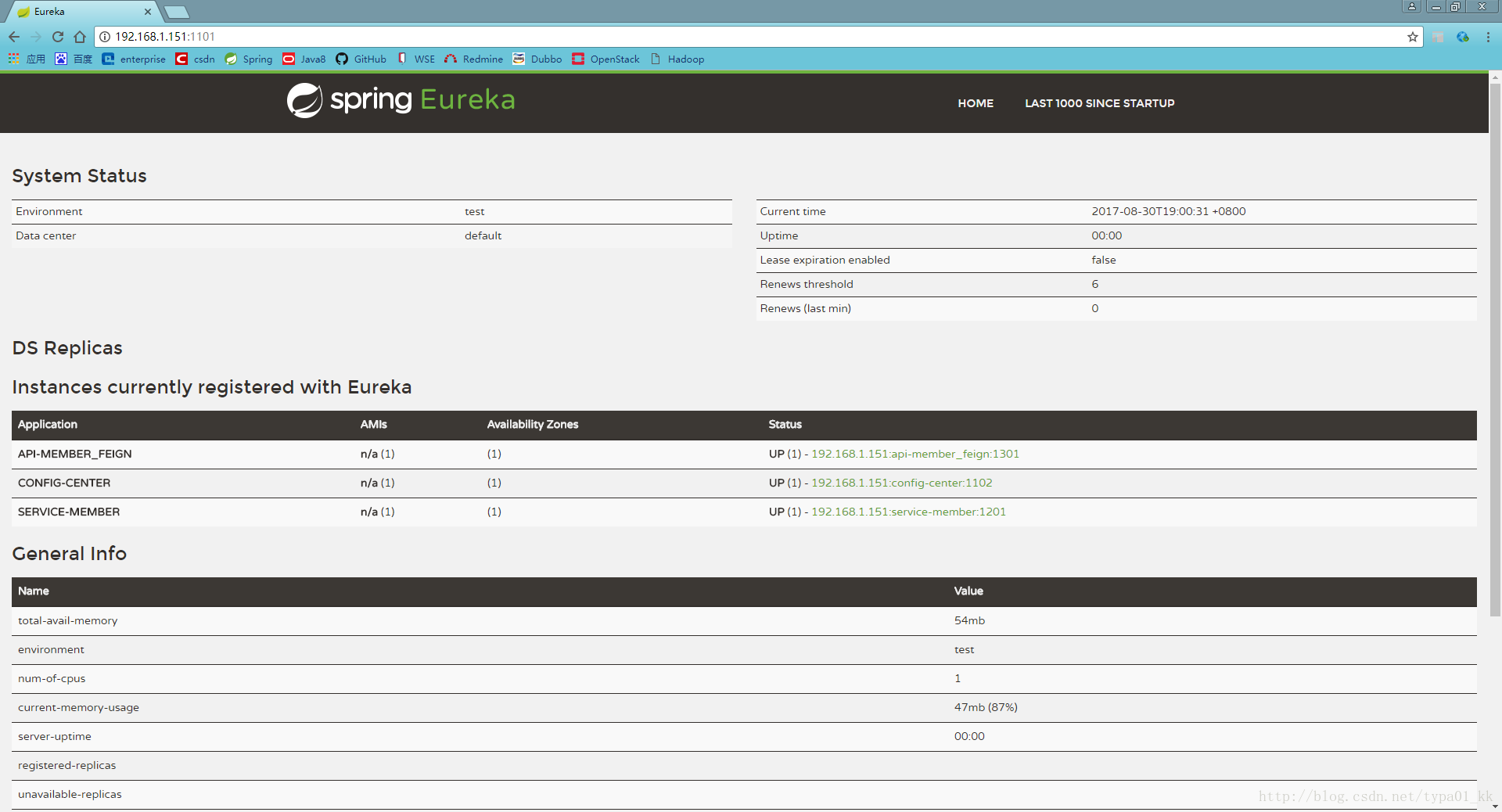The width and height of the screenshot is (1502, 812).
Task: Click the scrollbar down arrow
Action: pos(1495,806)
